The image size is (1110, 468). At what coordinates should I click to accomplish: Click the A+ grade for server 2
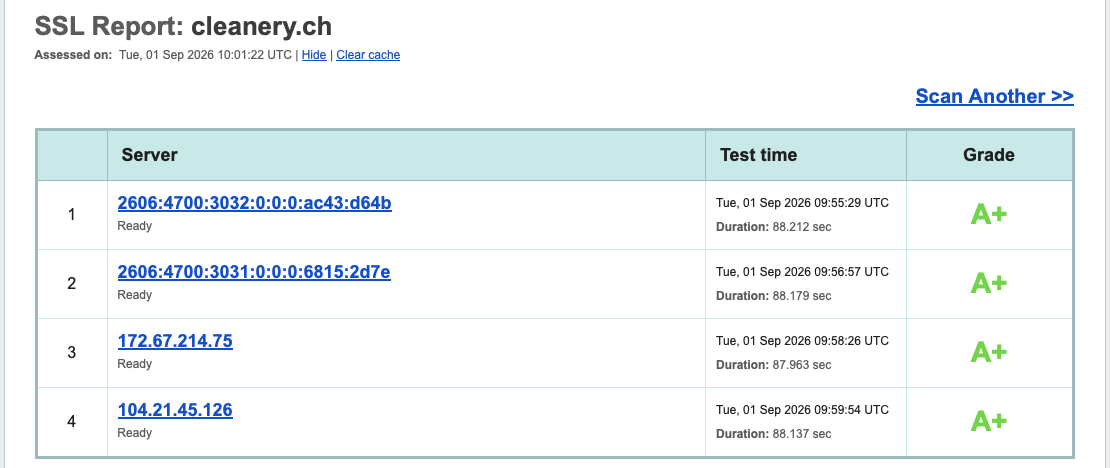988,283
